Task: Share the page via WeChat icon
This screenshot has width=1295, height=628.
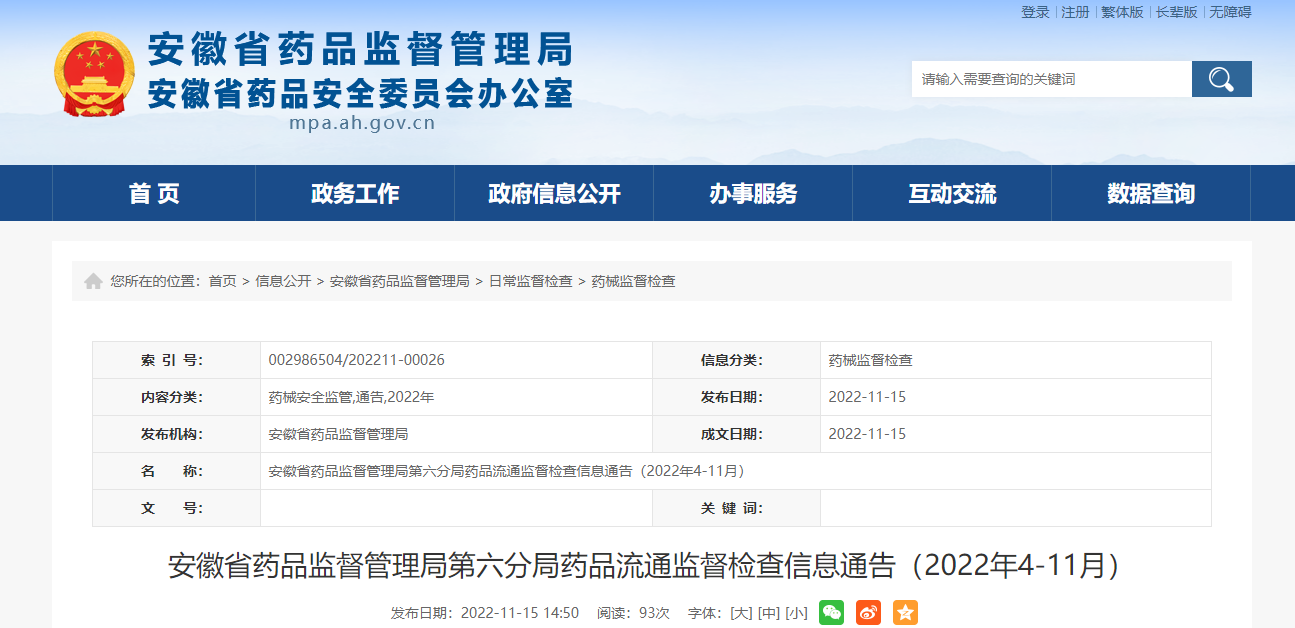Action: [x=831, y=612]
